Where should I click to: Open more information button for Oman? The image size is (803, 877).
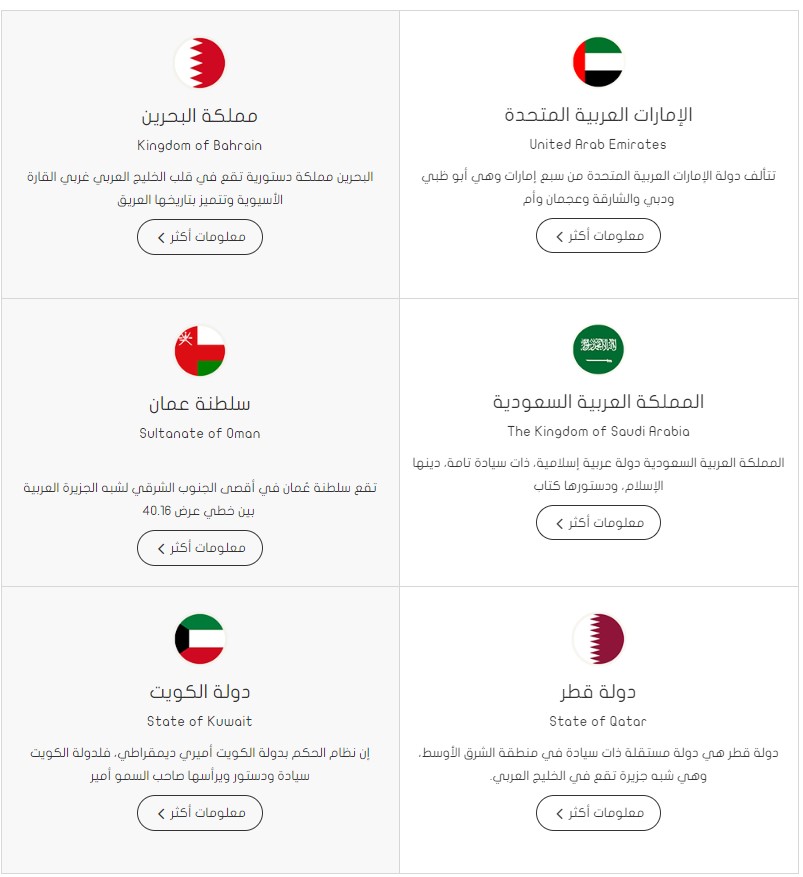pos(200,548)
